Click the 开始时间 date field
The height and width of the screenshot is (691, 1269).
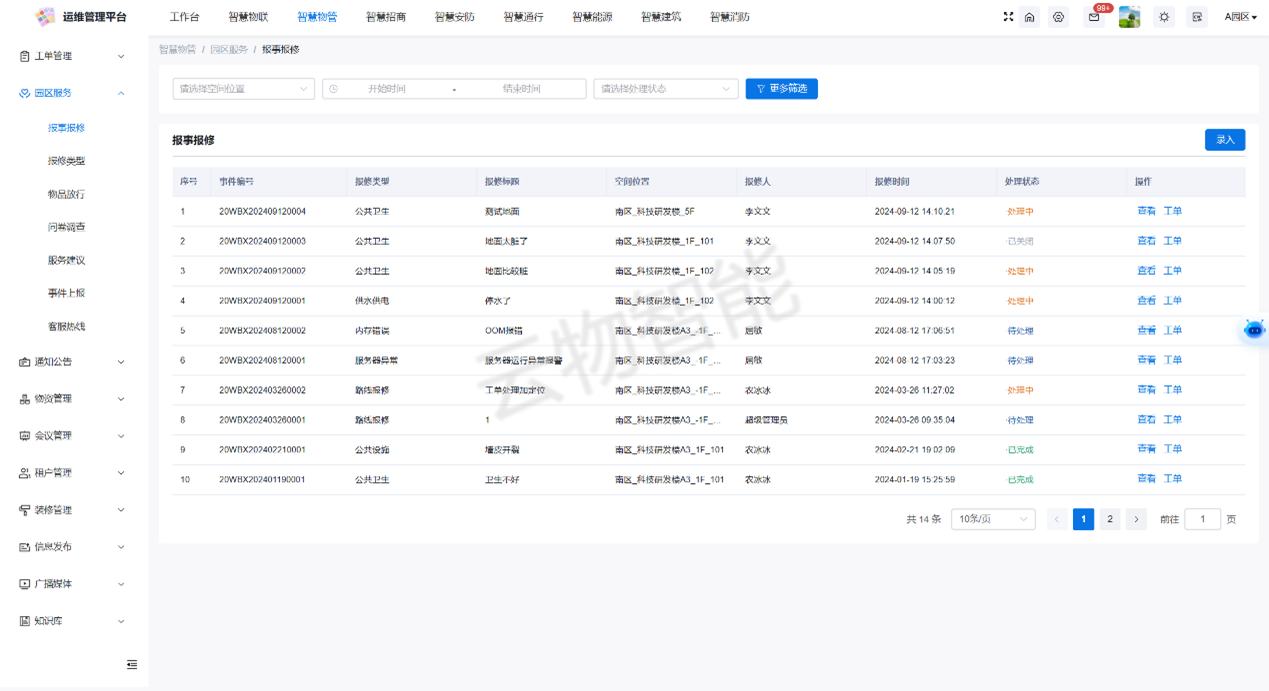click(x=387, y=89)
